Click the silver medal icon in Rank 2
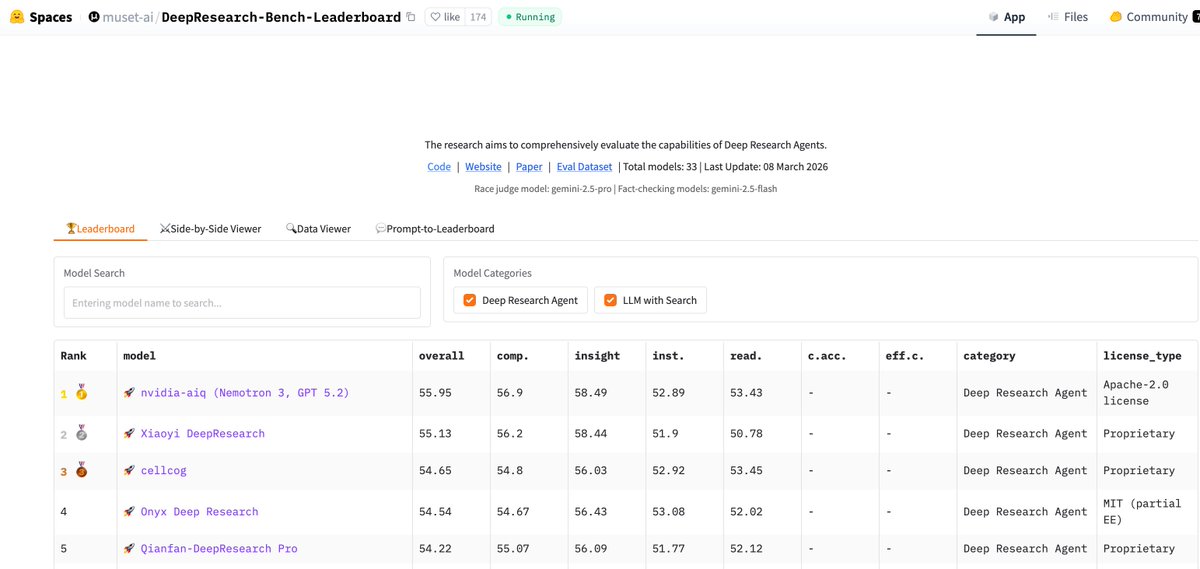Viewport: 1200px width, 569px height. tap(80, 434)
